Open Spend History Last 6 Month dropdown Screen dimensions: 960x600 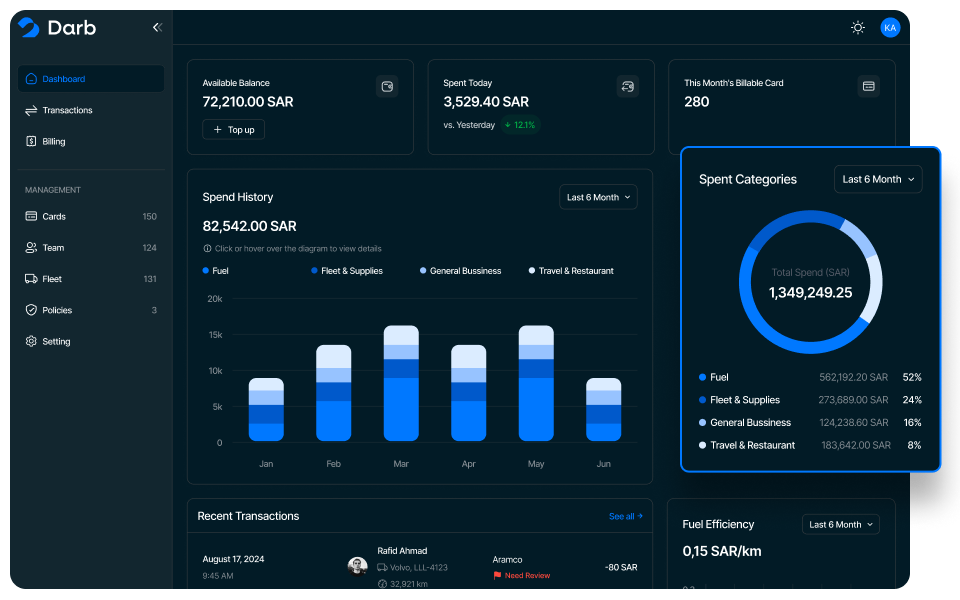point(598,198)
